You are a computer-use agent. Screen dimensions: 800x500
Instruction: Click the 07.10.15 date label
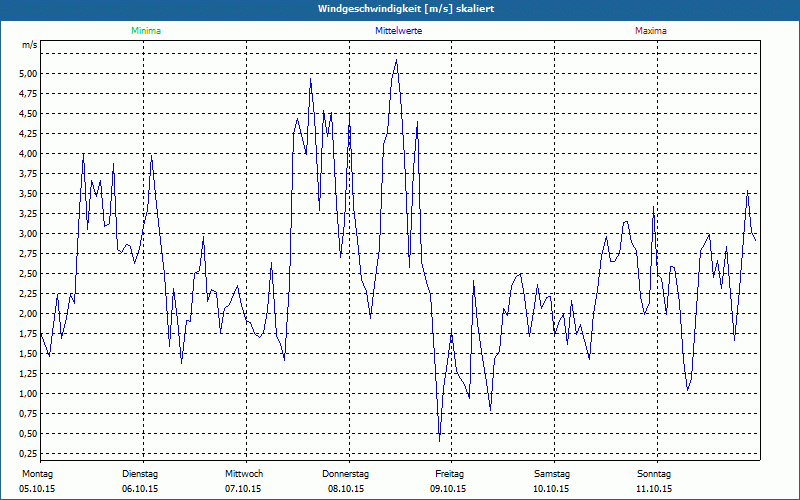point(243,489)
